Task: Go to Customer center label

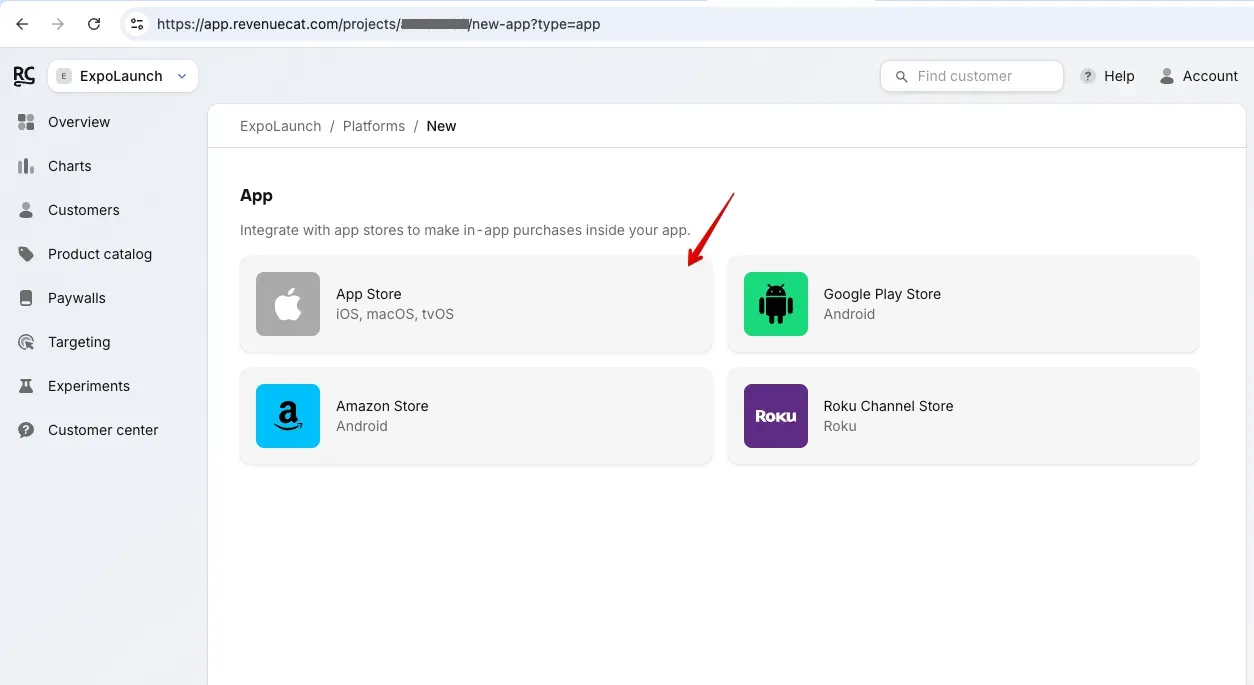Action: (103, 430)
